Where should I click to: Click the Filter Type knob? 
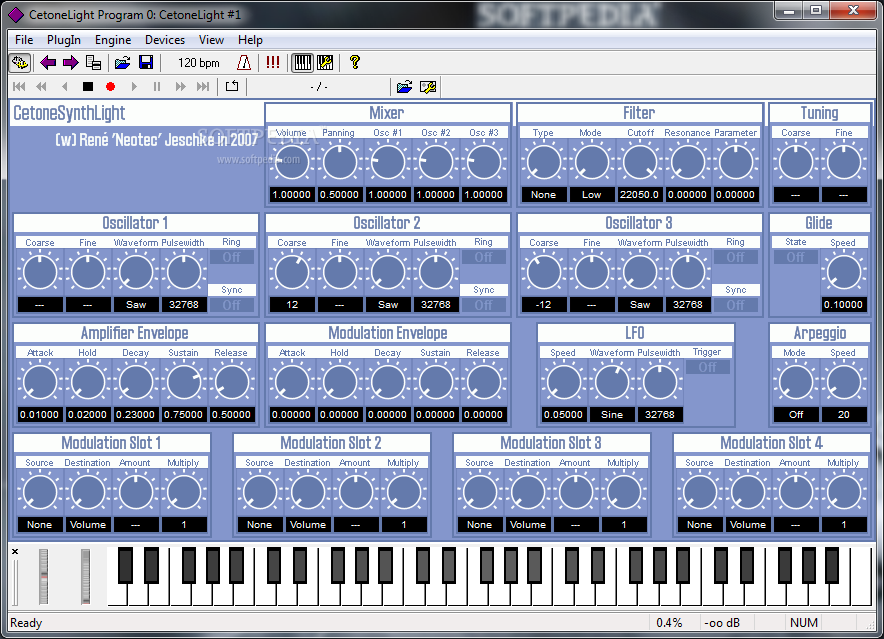click(x=543, y=162)
